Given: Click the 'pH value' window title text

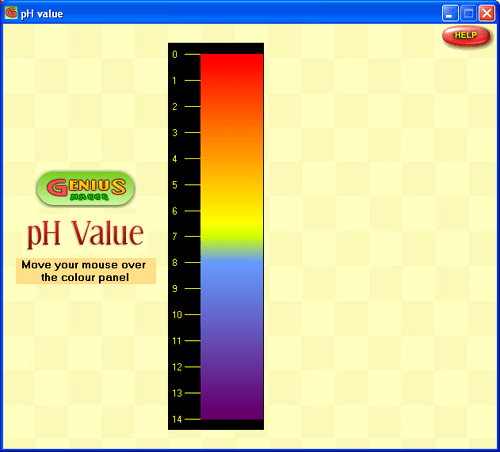Looking at the screenshot, I should point(42,14).
